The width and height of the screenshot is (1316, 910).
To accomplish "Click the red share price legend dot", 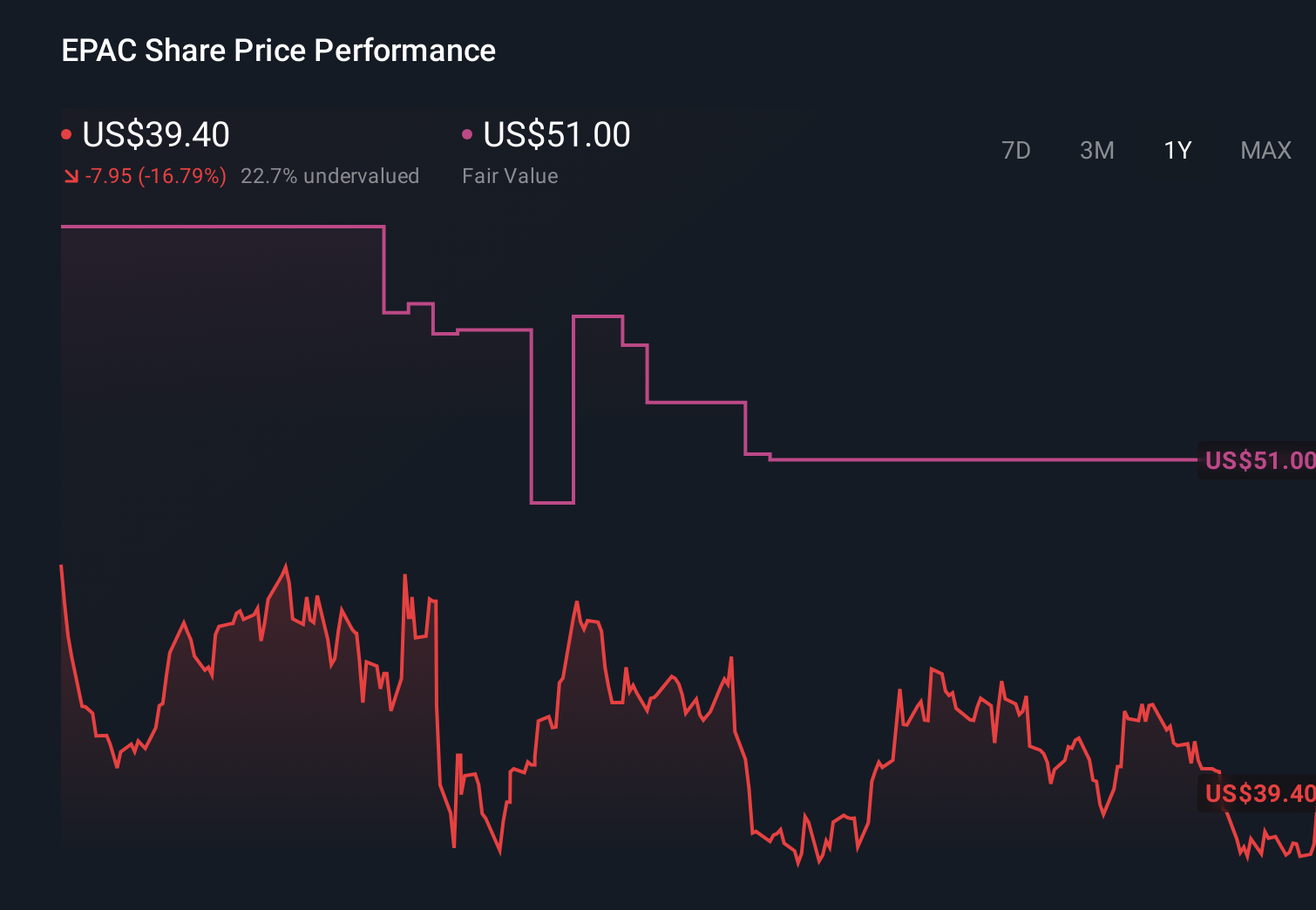I will point(67,133).
